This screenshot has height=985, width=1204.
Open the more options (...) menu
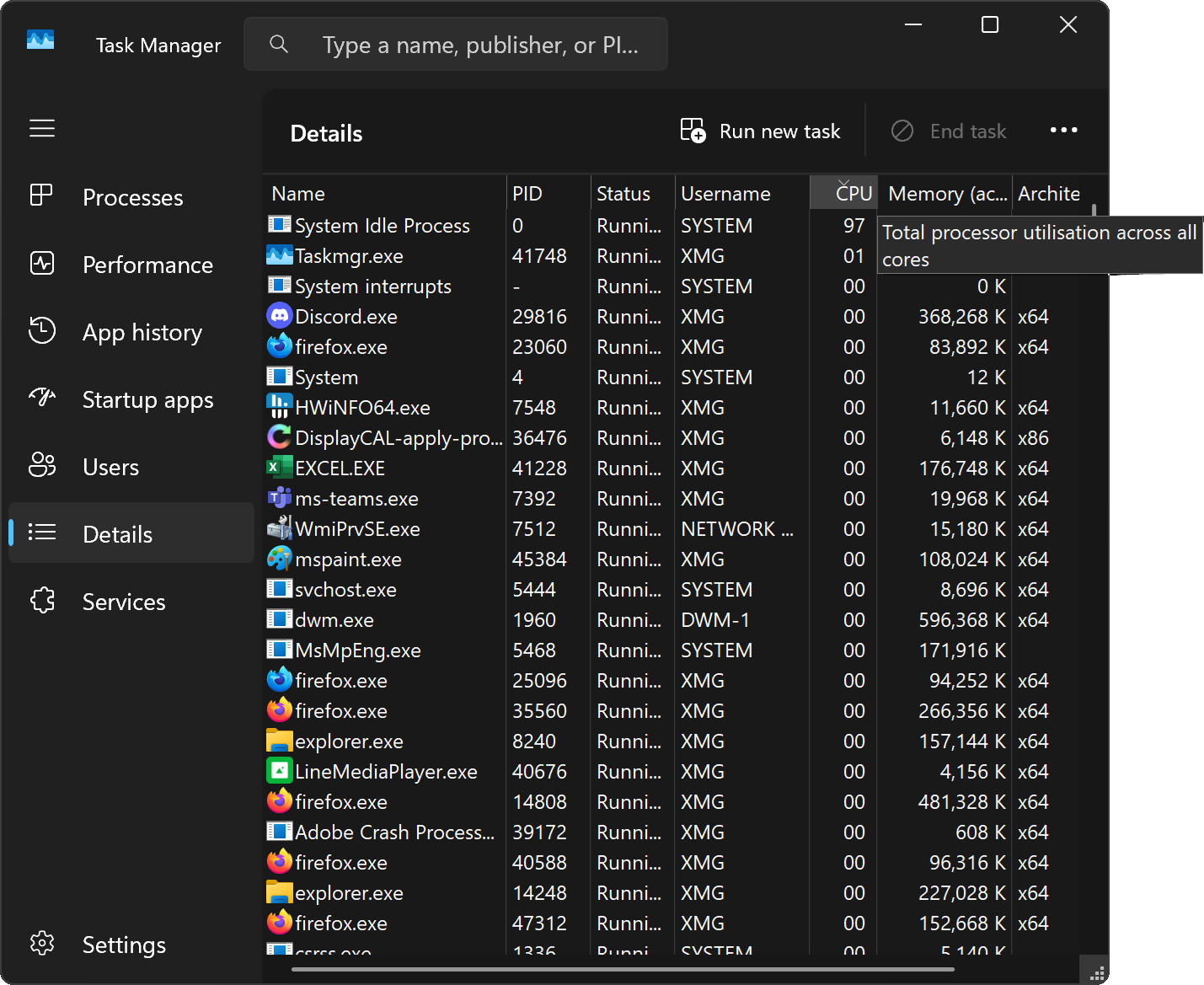(x=1063, y=130)
